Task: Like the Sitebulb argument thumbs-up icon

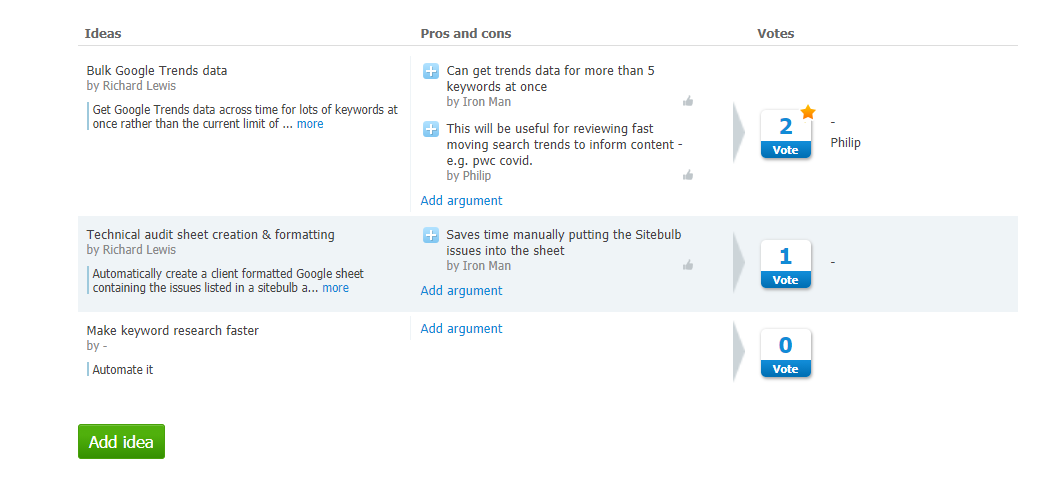Action: point(688,265)
